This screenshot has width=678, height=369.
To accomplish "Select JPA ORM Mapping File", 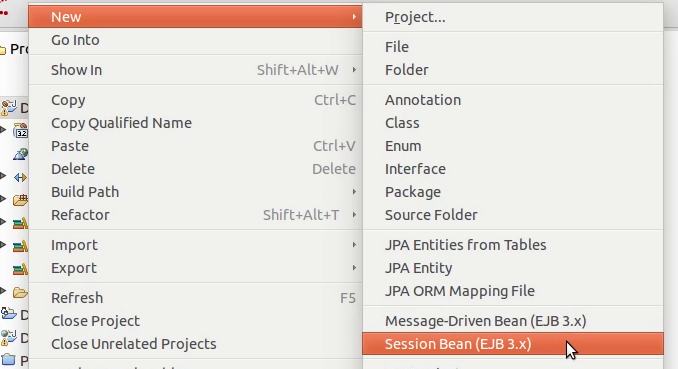I will [513, 291].
